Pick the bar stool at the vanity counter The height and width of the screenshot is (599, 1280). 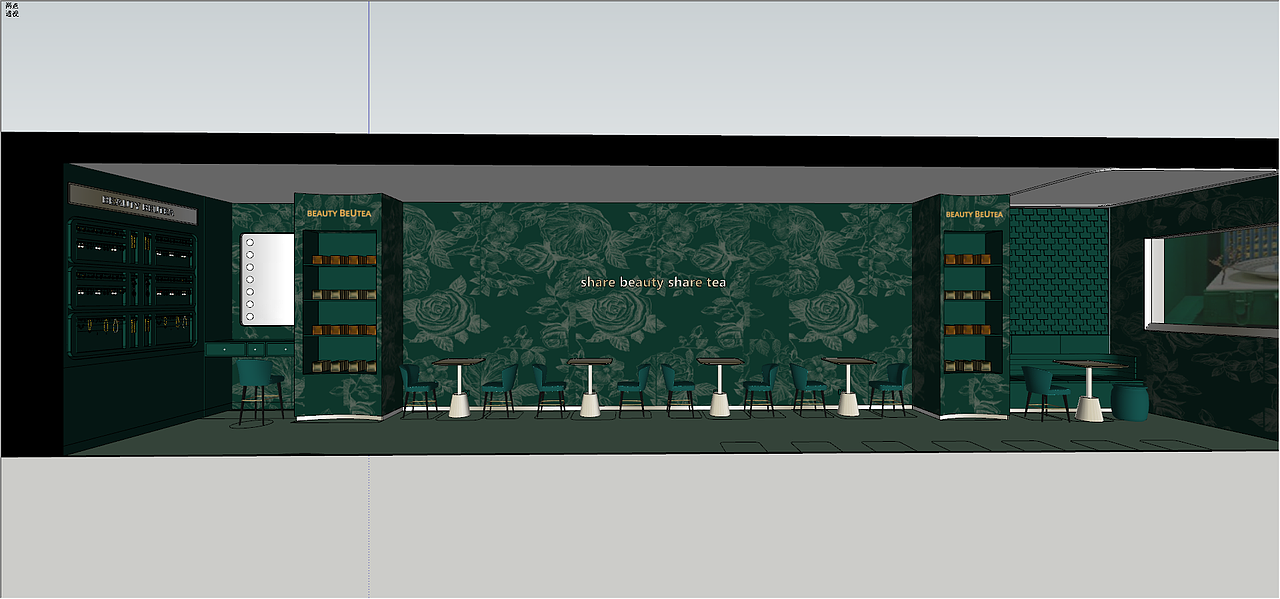(x=260, y=391)
